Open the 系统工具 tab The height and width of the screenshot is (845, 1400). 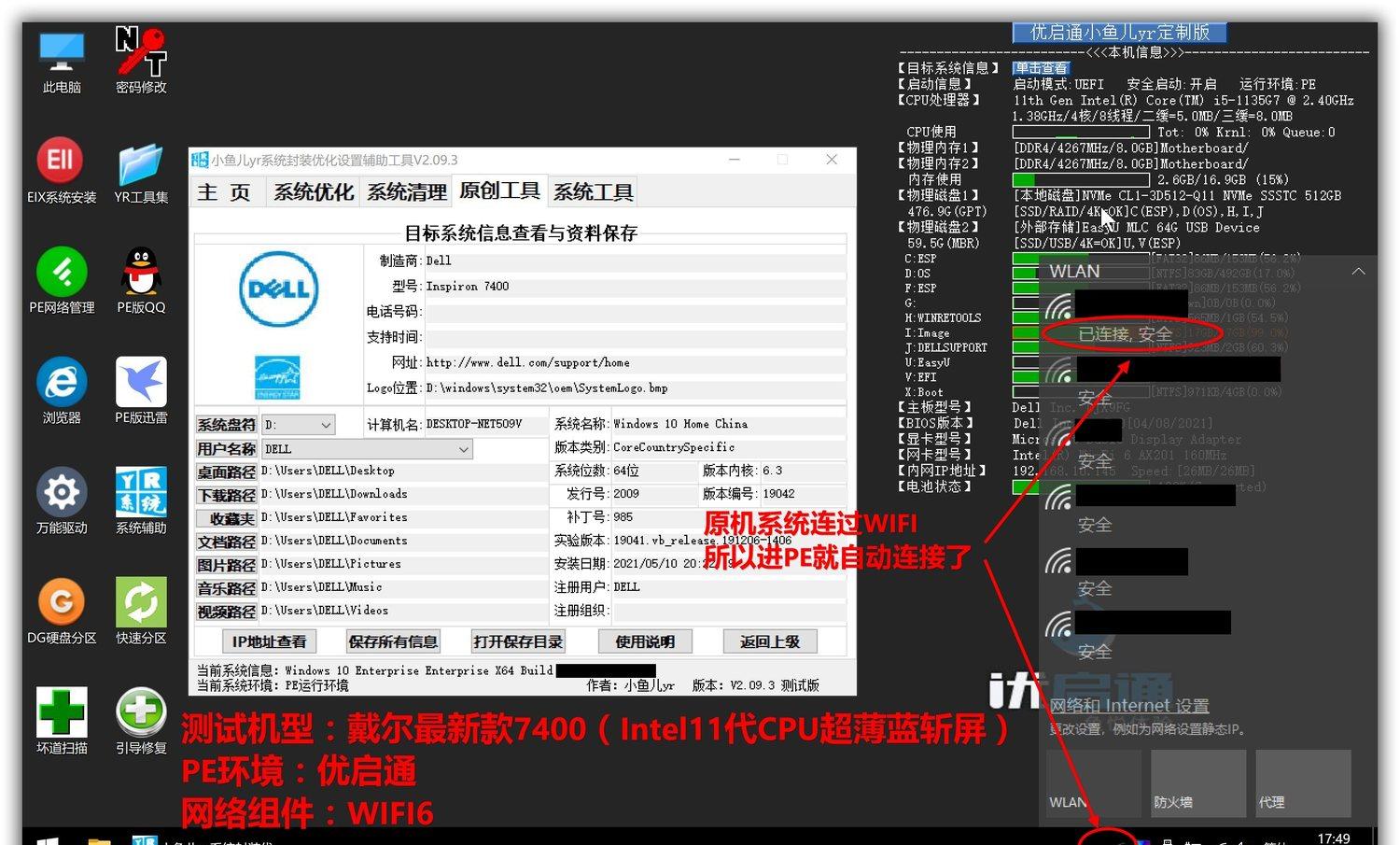coord(593,192)
